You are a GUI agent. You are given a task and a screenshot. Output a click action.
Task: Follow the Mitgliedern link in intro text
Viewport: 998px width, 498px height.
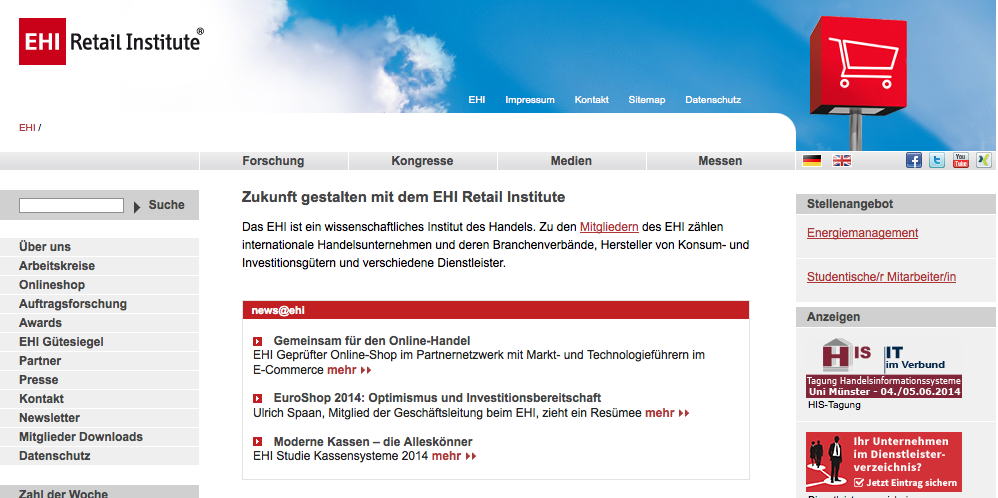tap(609, 227)
